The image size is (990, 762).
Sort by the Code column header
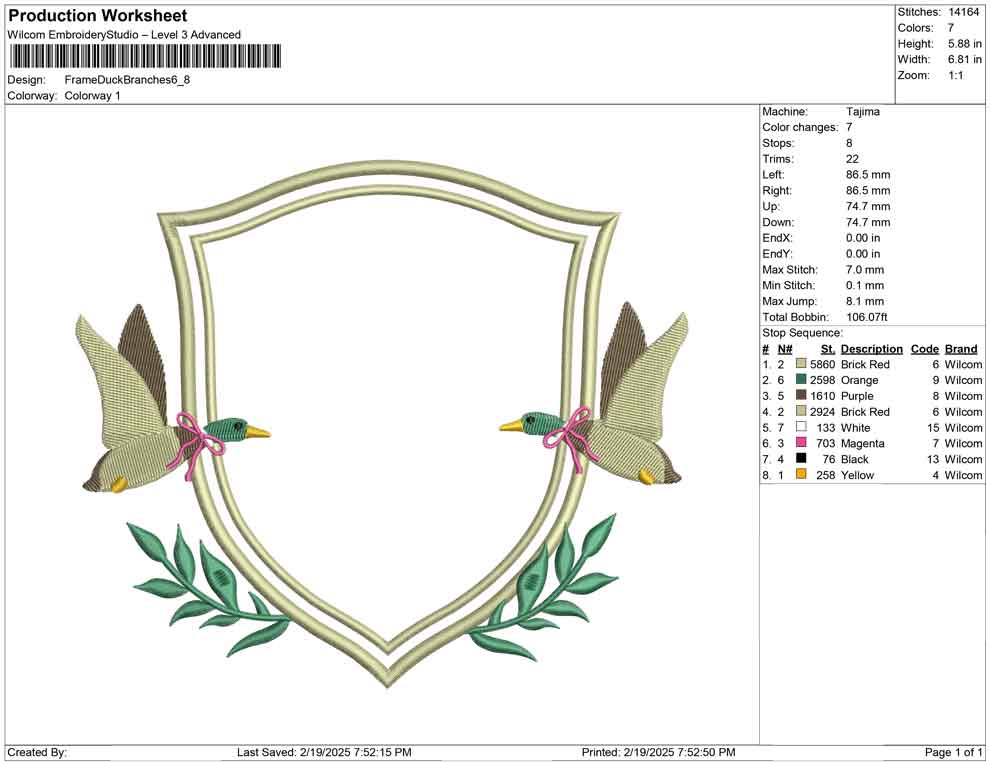924,349
